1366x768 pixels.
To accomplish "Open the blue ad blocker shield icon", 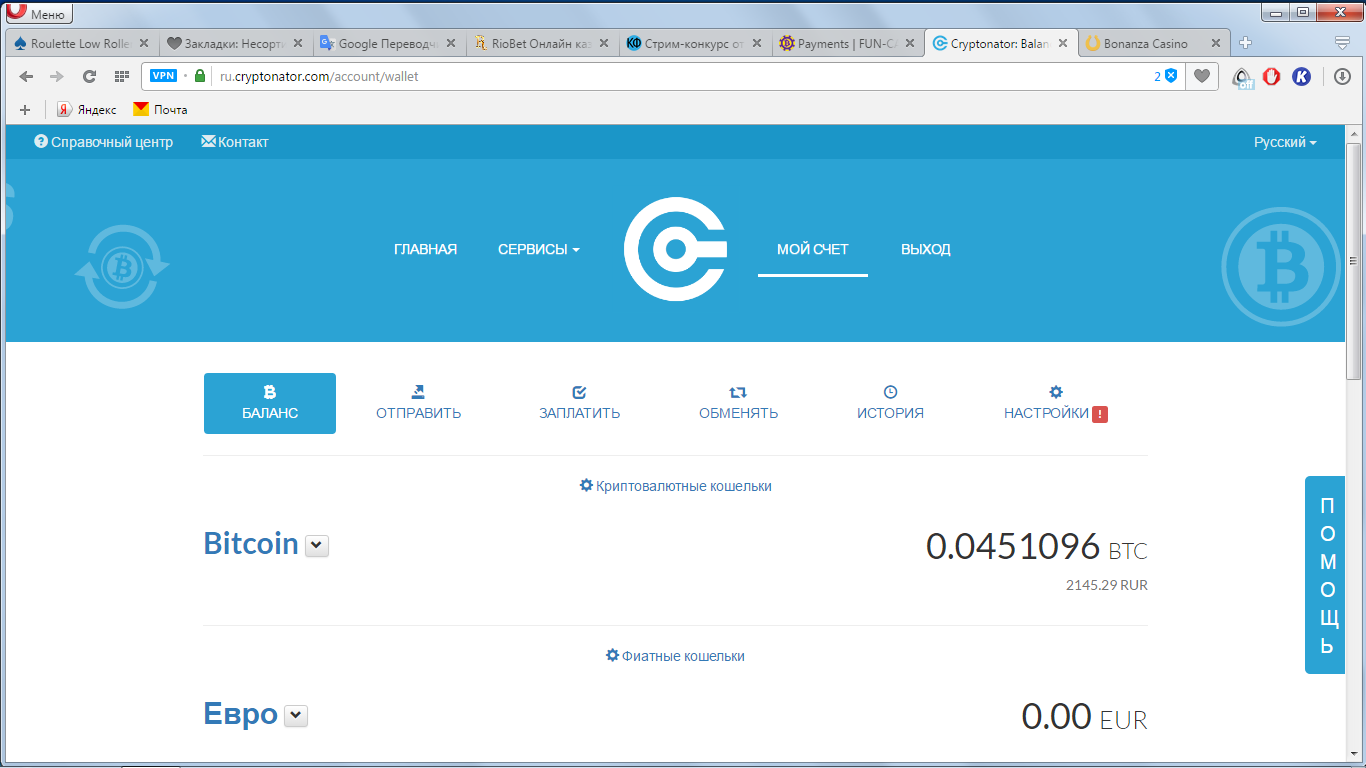I will click(1171, 76).
